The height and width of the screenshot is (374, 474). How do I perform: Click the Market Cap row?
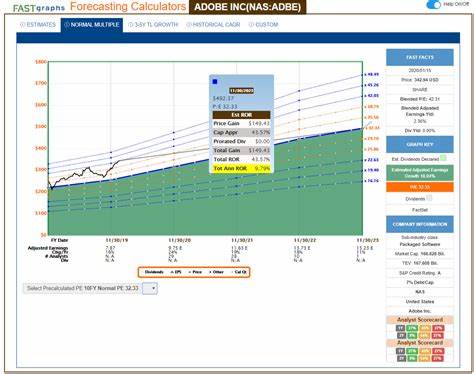(x=420, y=254)
